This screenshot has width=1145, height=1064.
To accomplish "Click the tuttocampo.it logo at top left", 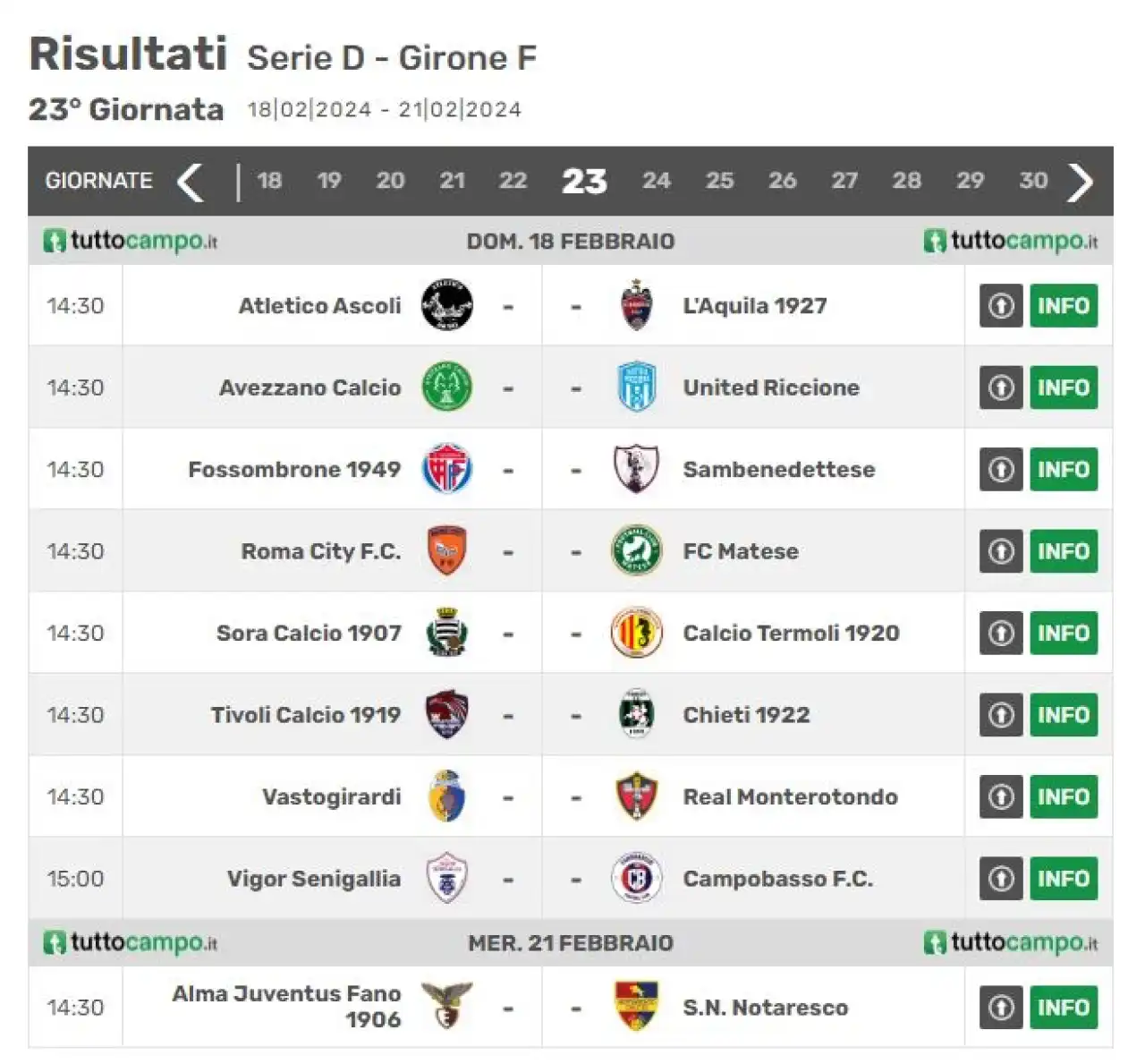I will pyautogui.click(x=131, y=241).
